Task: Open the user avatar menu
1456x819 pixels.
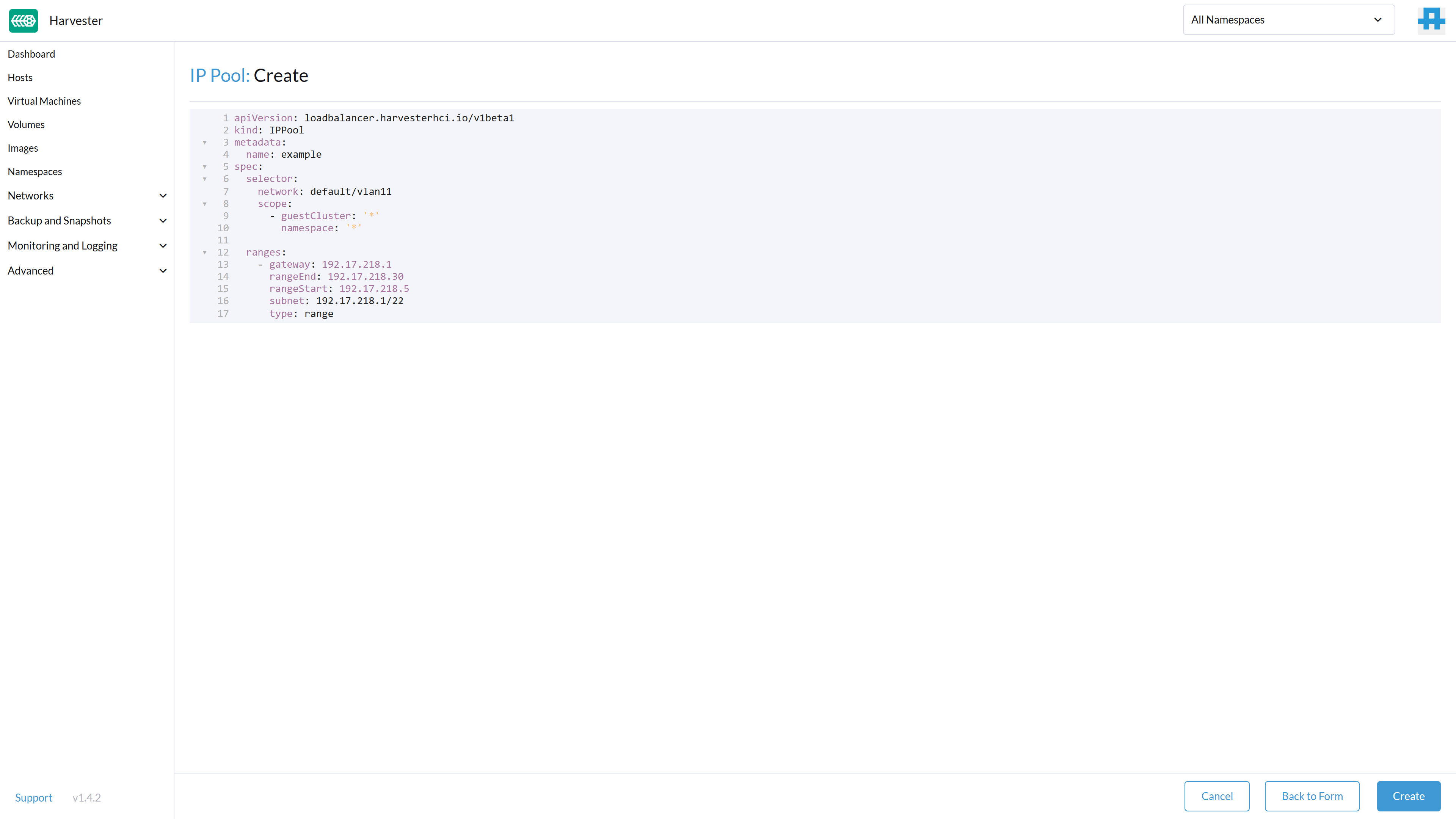Action: coord(1431,20)
